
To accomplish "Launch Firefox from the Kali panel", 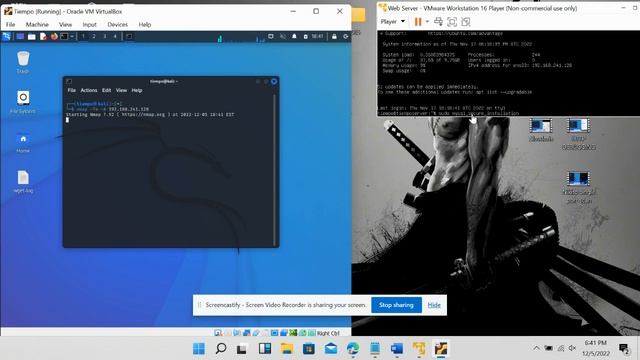I will coord(54,37).
